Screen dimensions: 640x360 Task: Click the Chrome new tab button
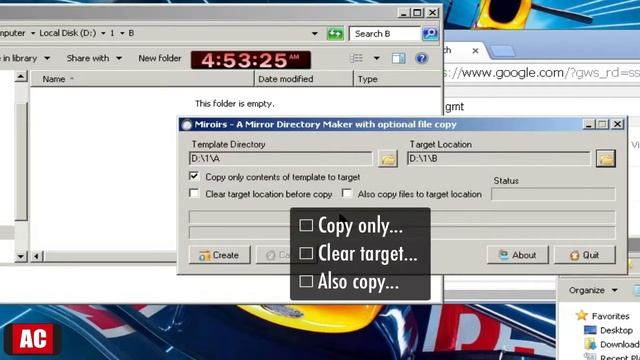502,51
